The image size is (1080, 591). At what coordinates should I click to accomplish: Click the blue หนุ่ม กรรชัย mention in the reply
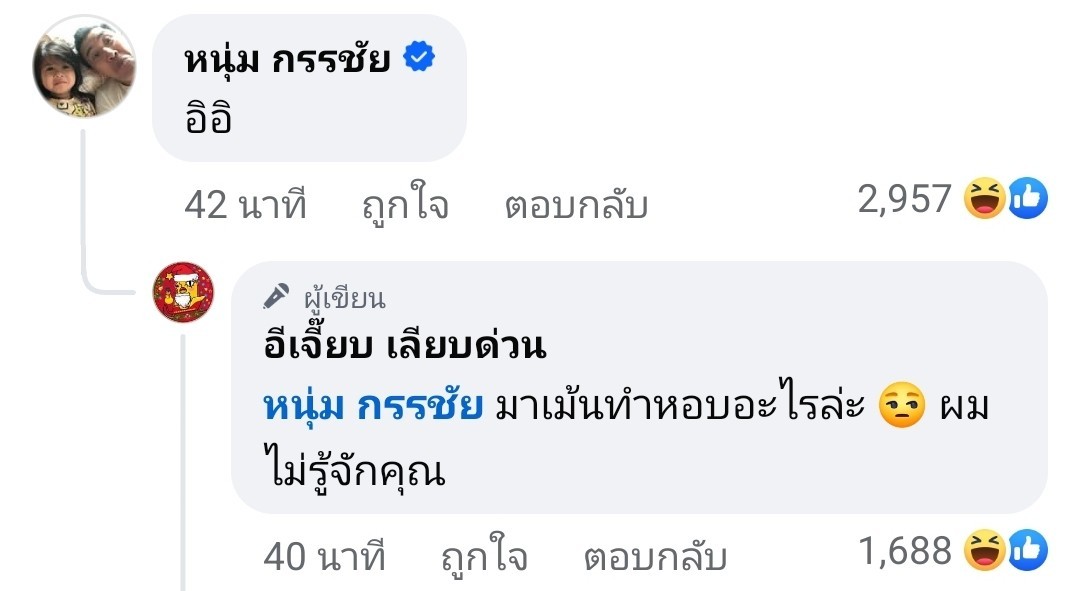373,408
